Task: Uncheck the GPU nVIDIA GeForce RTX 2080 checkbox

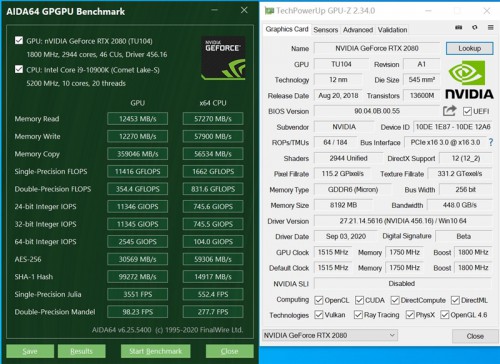Action: (x=19, y=41)
